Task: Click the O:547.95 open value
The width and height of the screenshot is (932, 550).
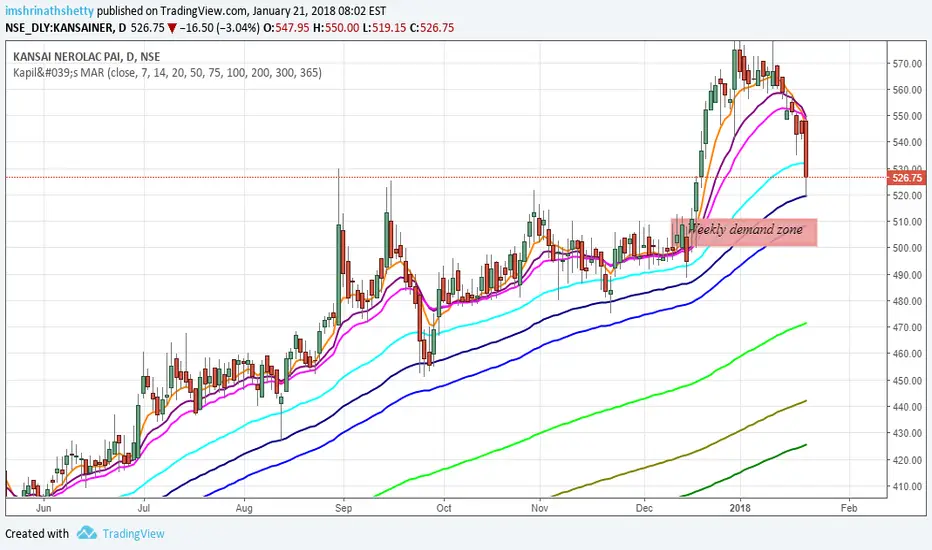Action: [x=286, y=27]
